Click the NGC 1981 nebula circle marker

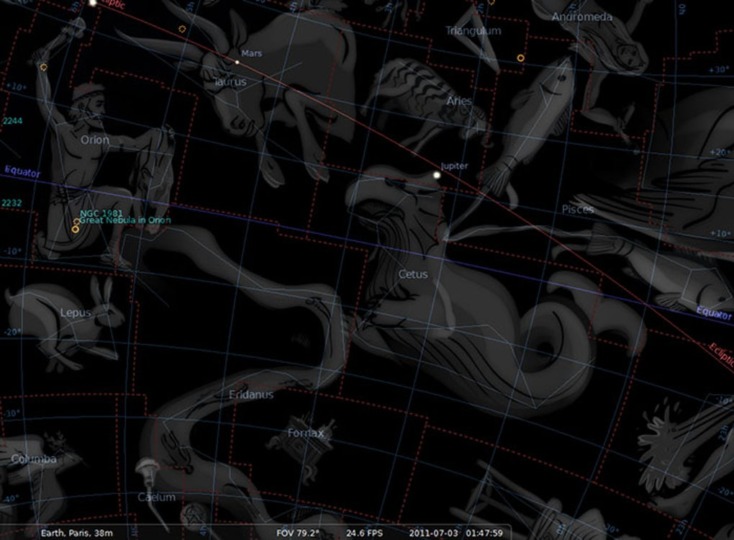click(77, 221)
